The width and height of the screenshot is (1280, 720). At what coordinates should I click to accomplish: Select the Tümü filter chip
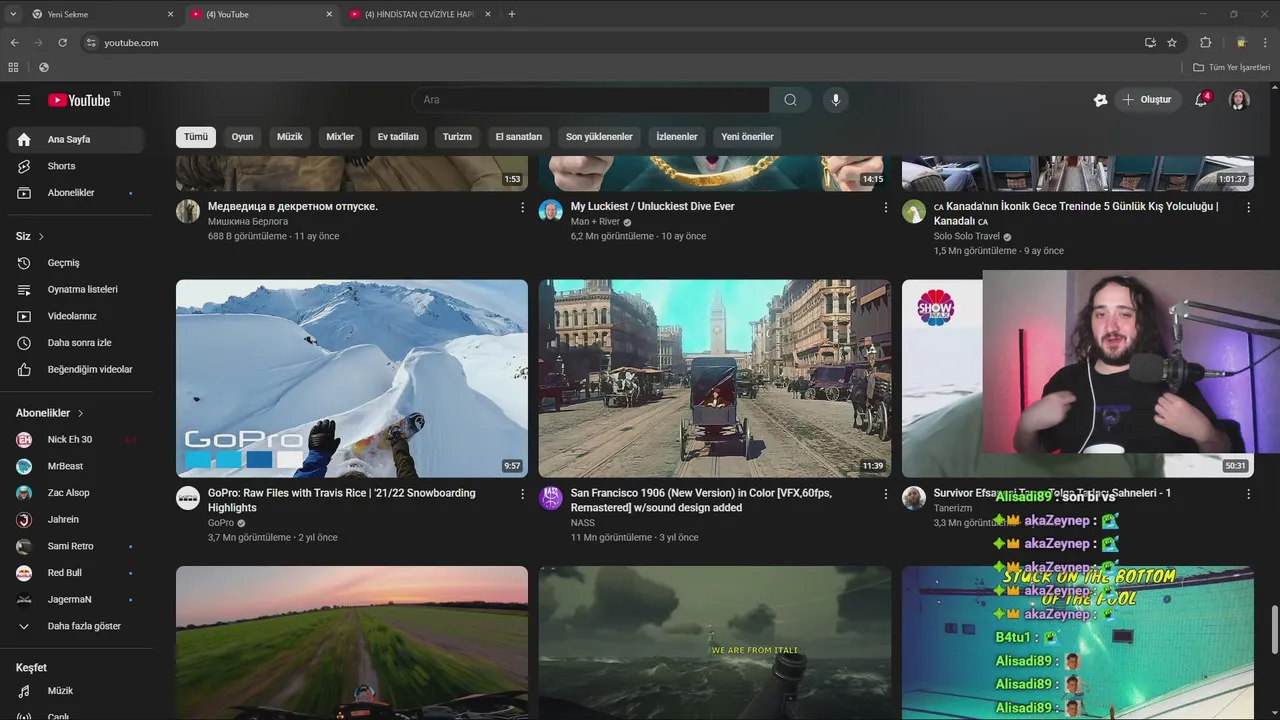[x=196, y=137]
